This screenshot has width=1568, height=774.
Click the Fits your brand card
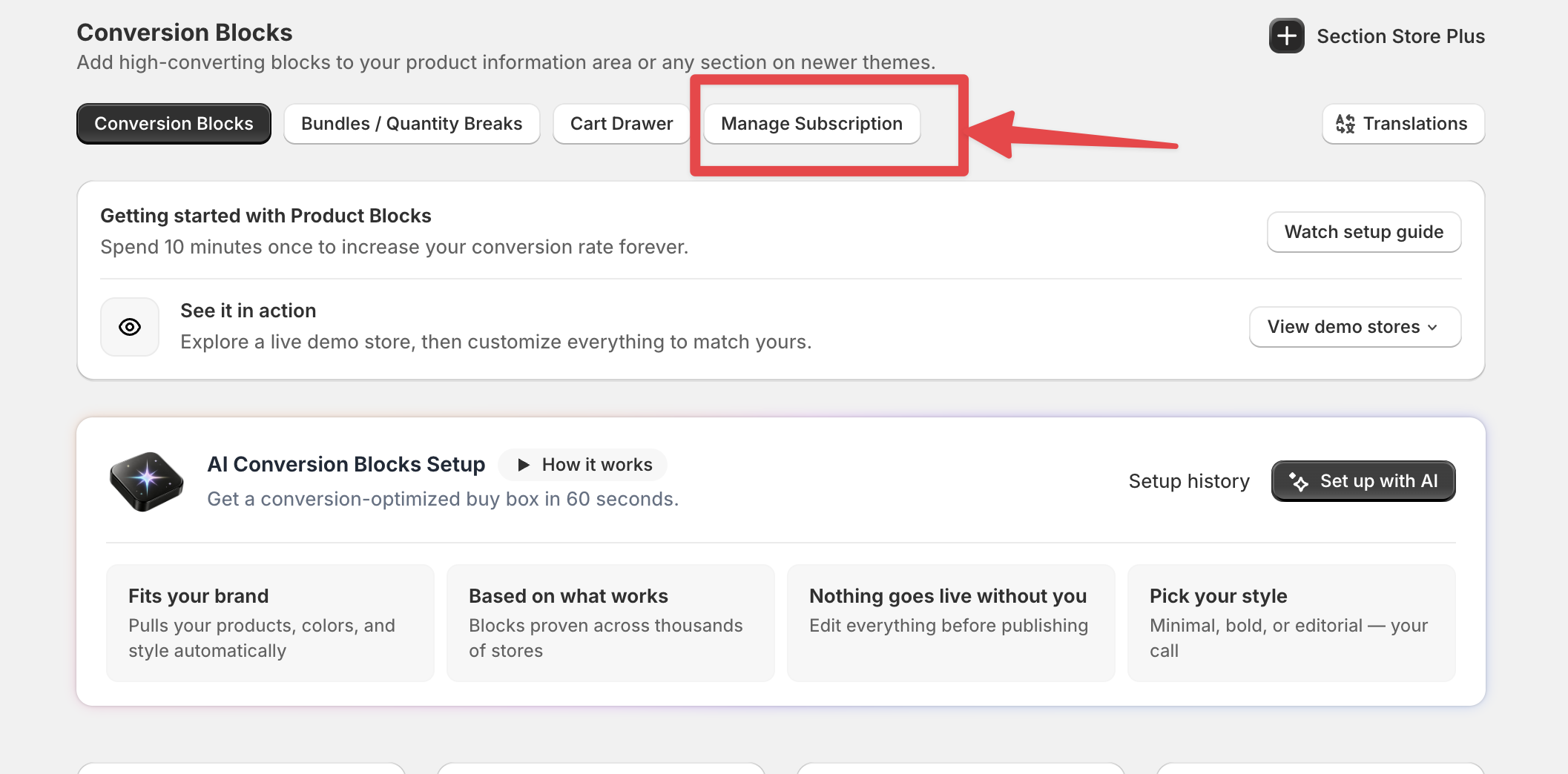[x=270, y=623]
